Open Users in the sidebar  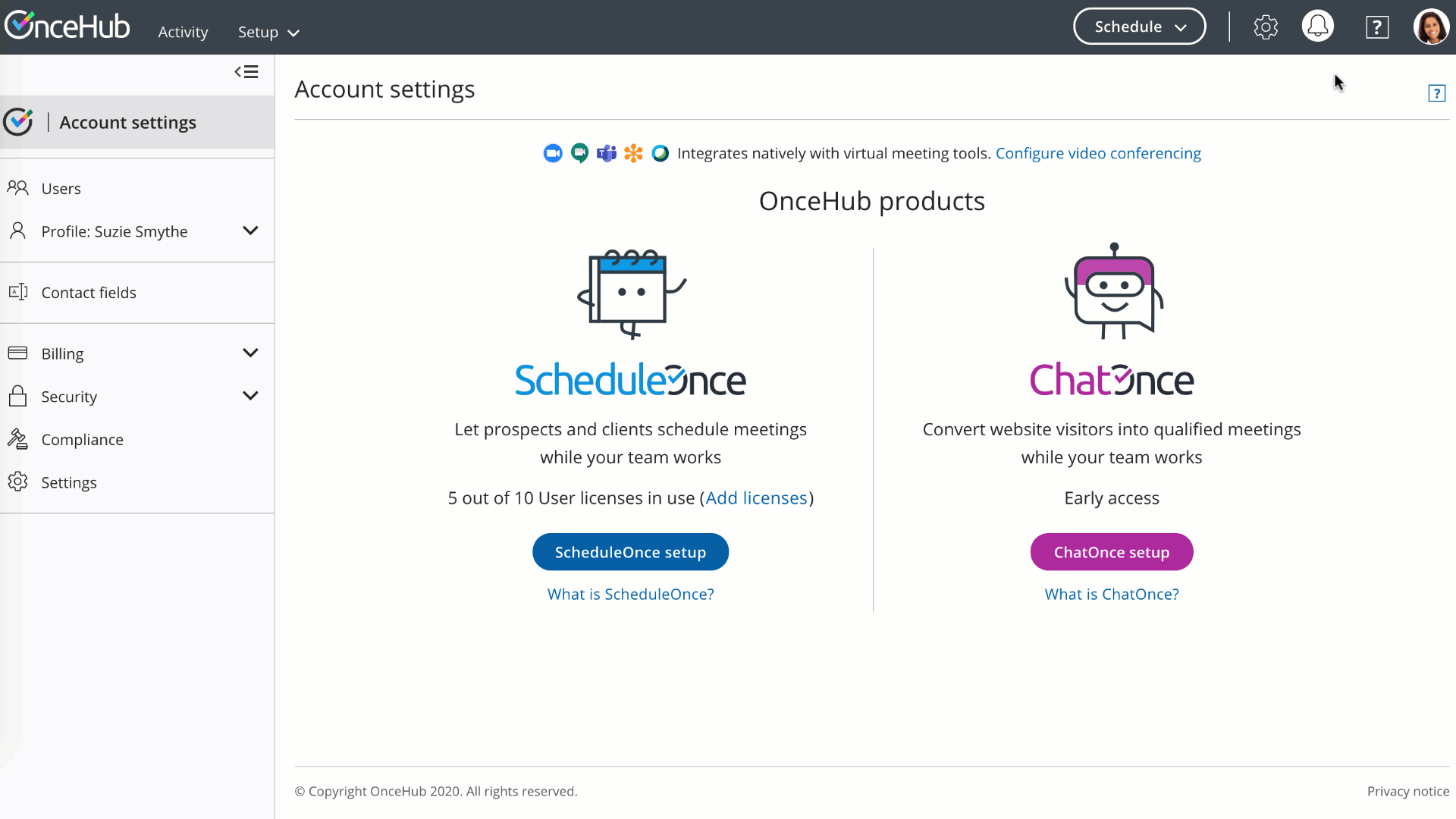(61, 188)
